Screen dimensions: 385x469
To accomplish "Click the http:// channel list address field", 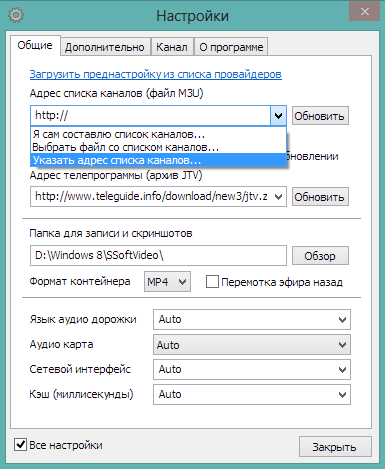I will tap(151, 116).
